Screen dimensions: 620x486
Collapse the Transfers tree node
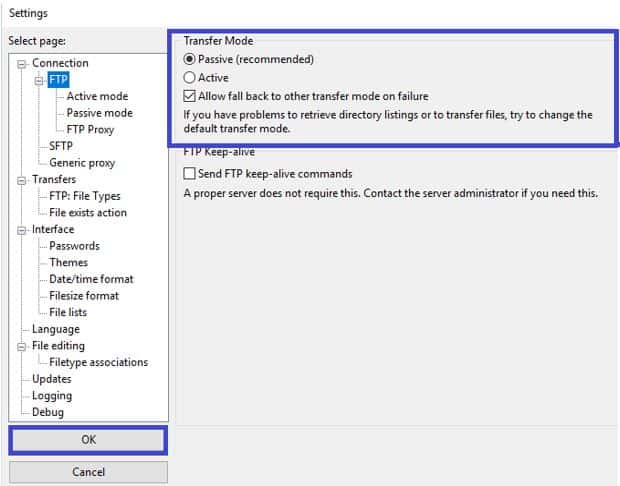(22, 180)
